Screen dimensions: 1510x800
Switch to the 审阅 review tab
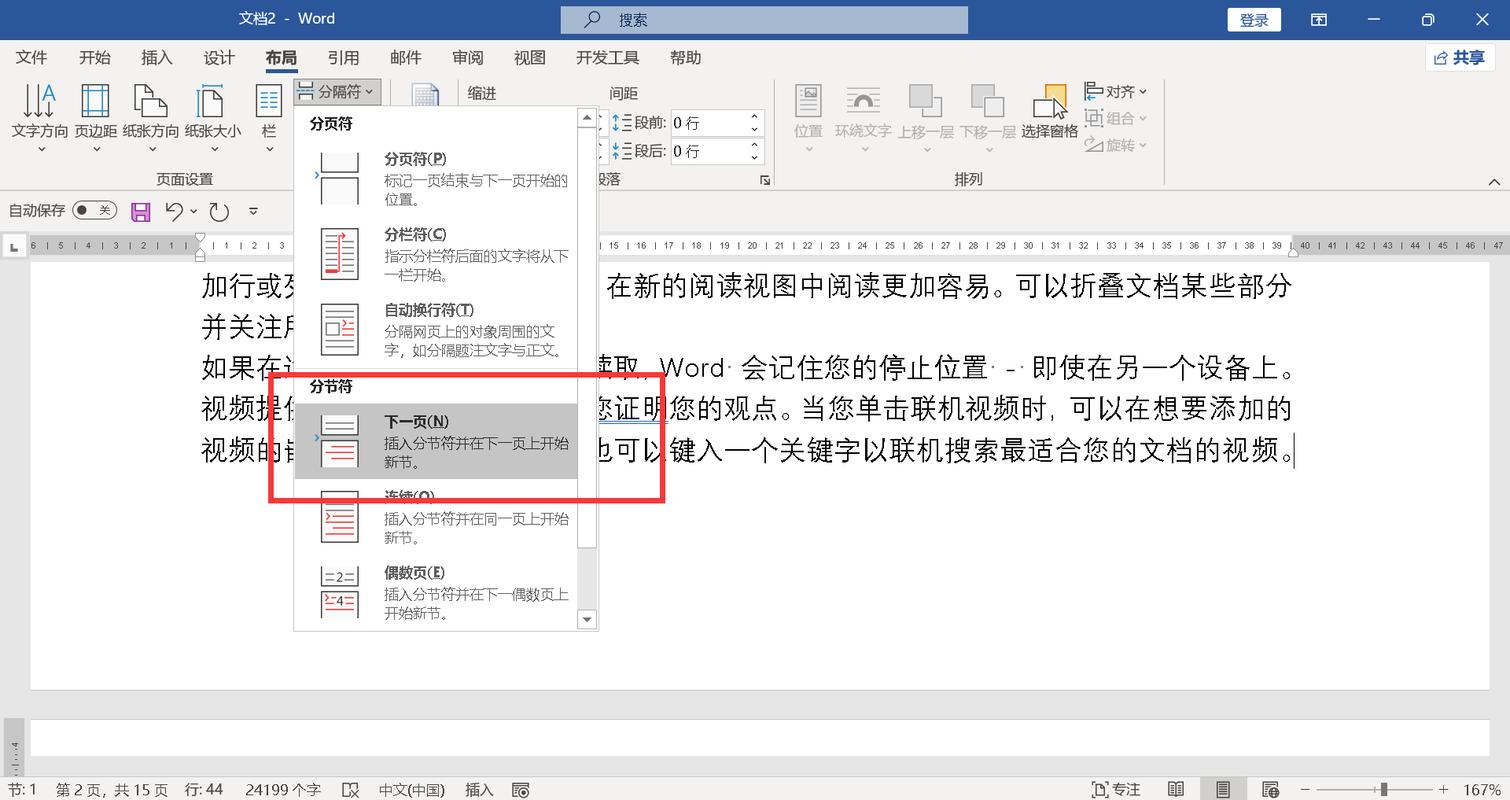[467, 58]
